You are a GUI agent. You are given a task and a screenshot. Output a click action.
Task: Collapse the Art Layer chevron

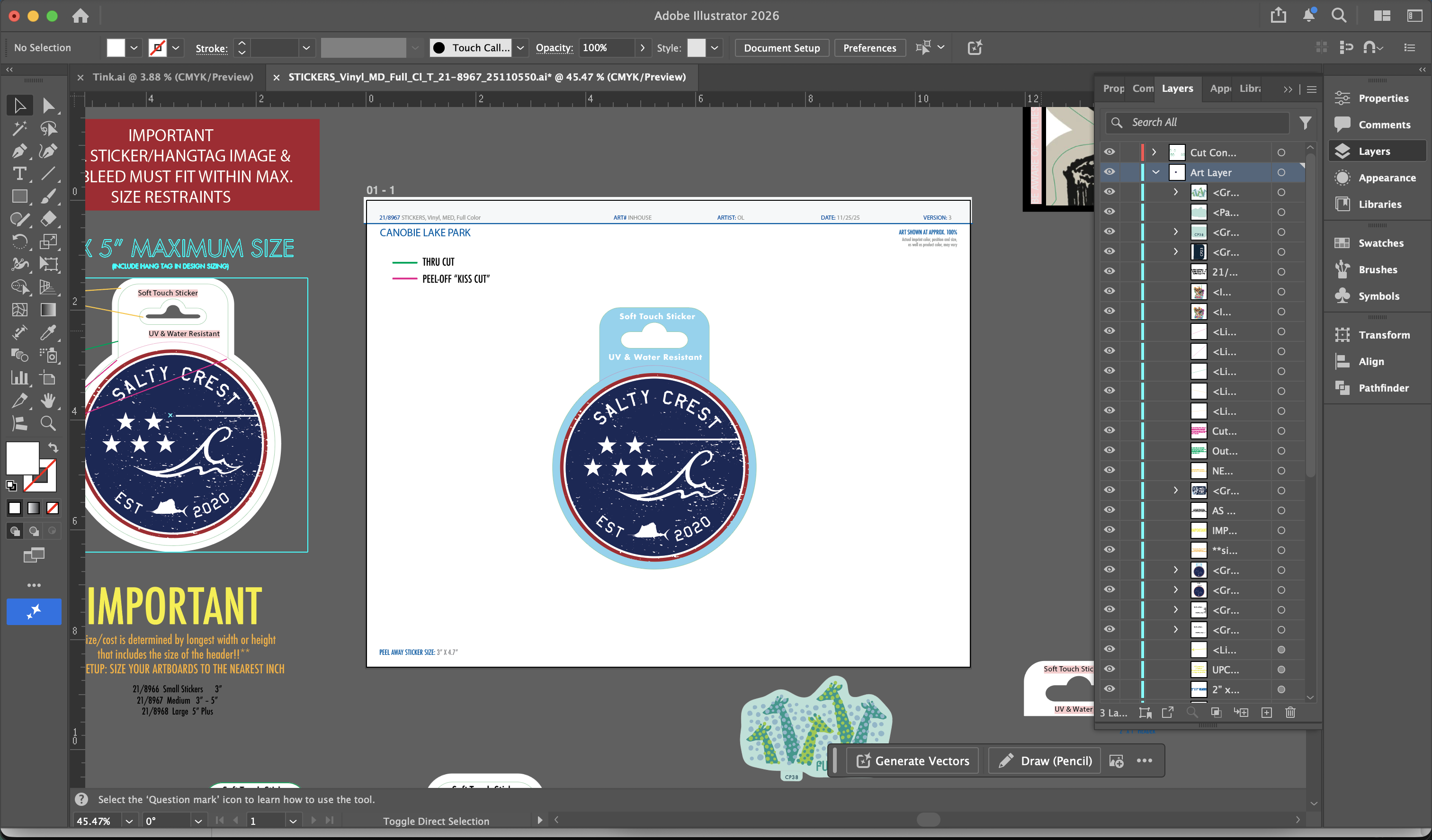coord(1156,172)
